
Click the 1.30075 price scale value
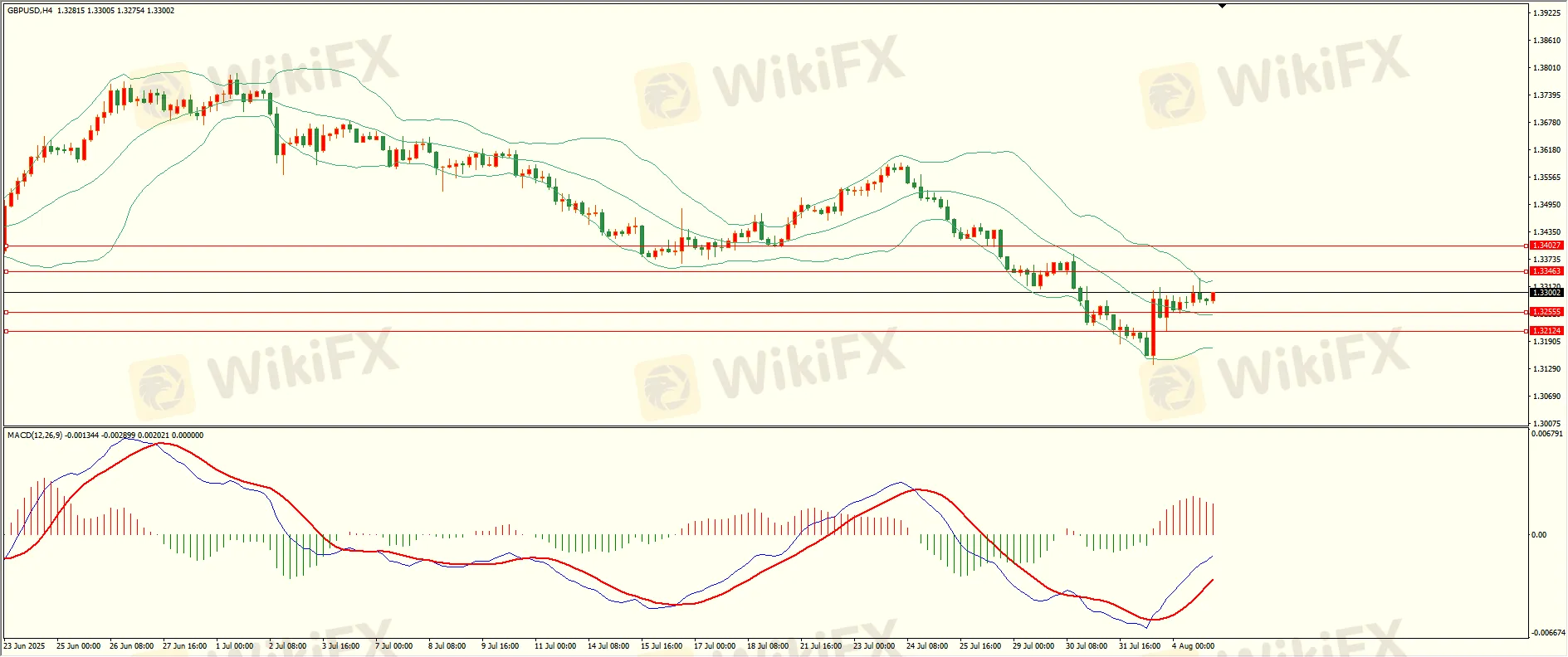point(1546,424)
